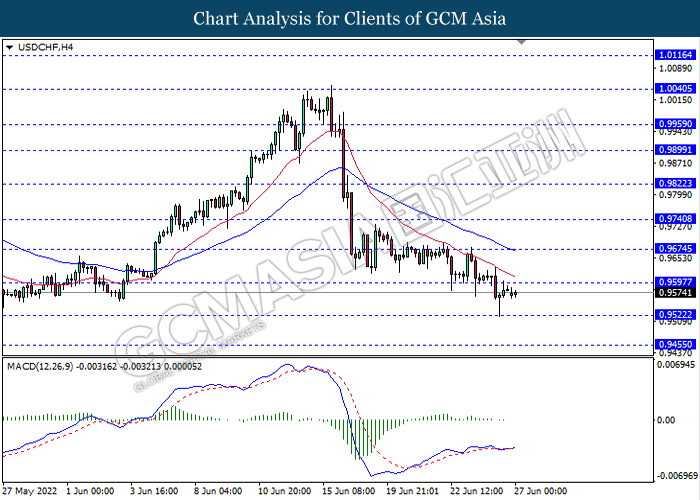Select the 0.95977 price level label

coord(675,282)
